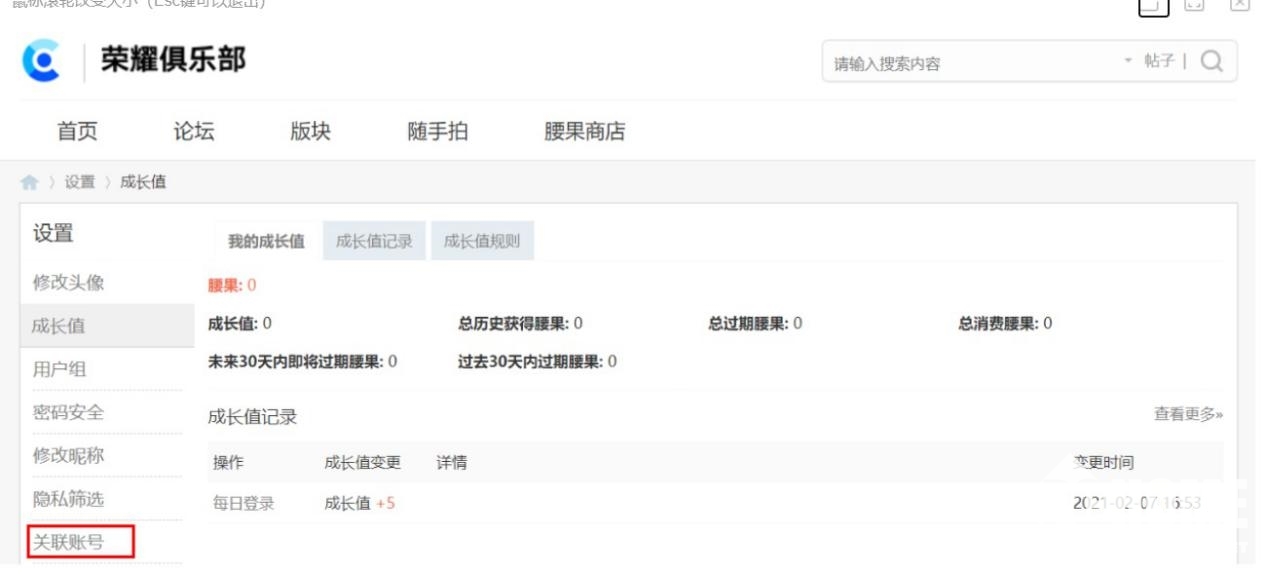The image size is (1266, 576).
Task: Open 修改头像 in settings sidebar
Action: tap(68, 283)
